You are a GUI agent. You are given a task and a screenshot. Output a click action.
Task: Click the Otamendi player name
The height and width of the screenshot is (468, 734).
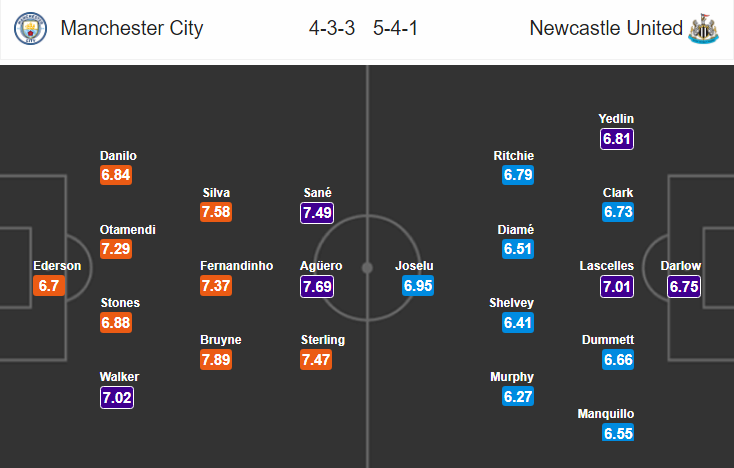(x=127, y=230)
